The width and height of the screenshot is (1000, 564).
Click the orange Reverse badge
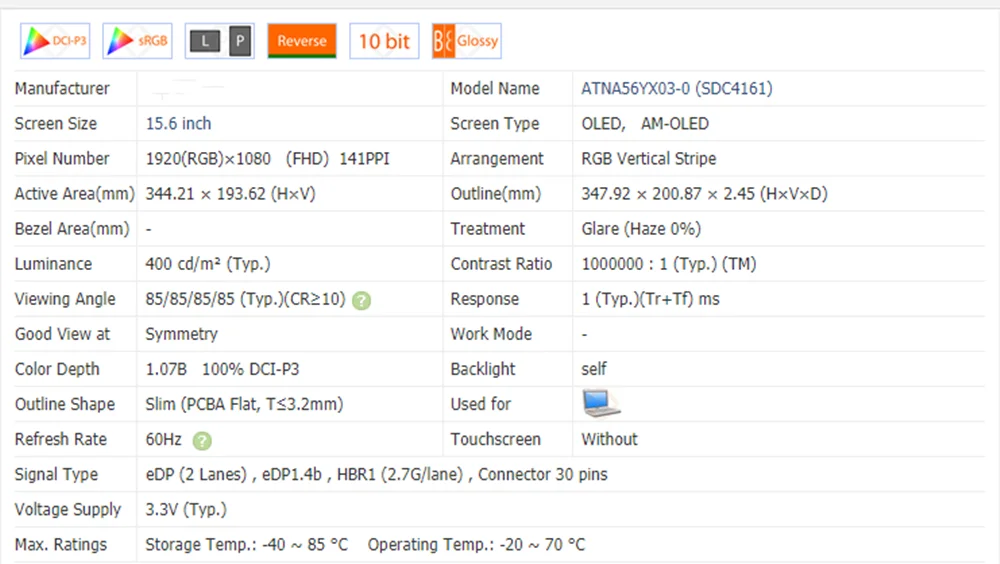coord(302,41)
